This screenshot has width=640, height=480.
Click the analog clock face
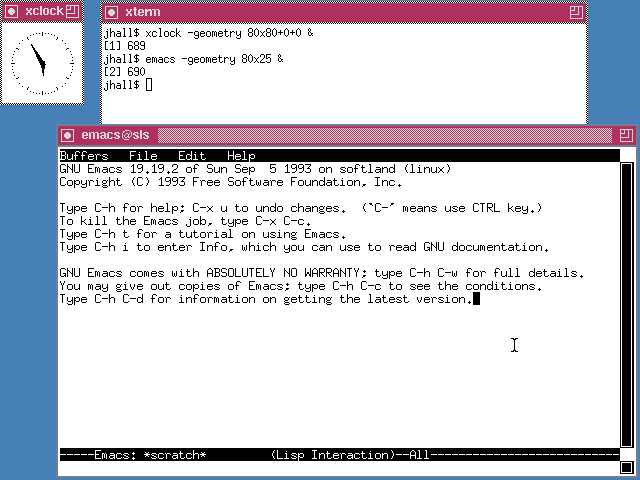click(41, 61)
